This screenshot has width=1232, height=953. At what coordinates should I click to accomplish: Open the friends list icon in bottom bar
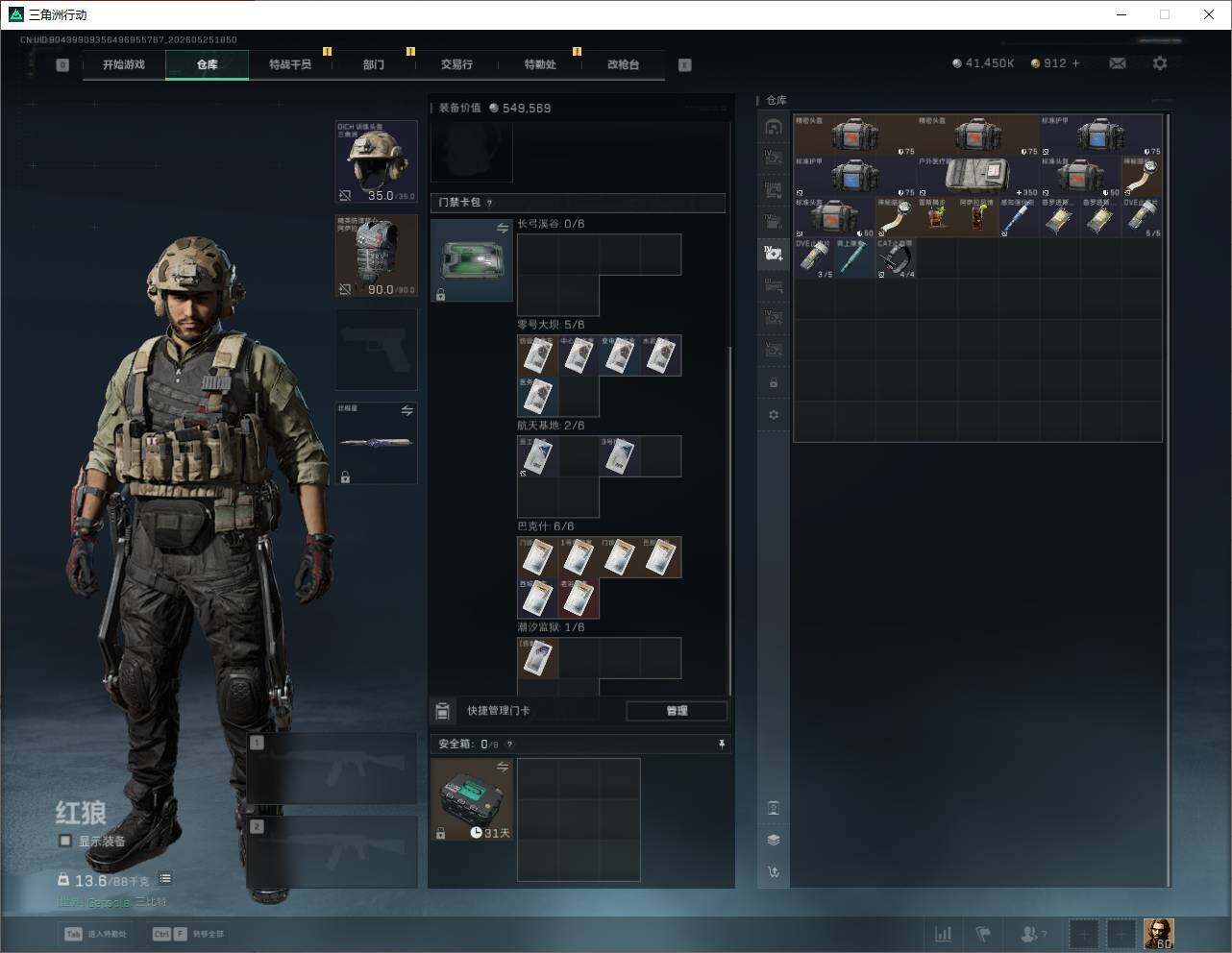coord(1033,934)
